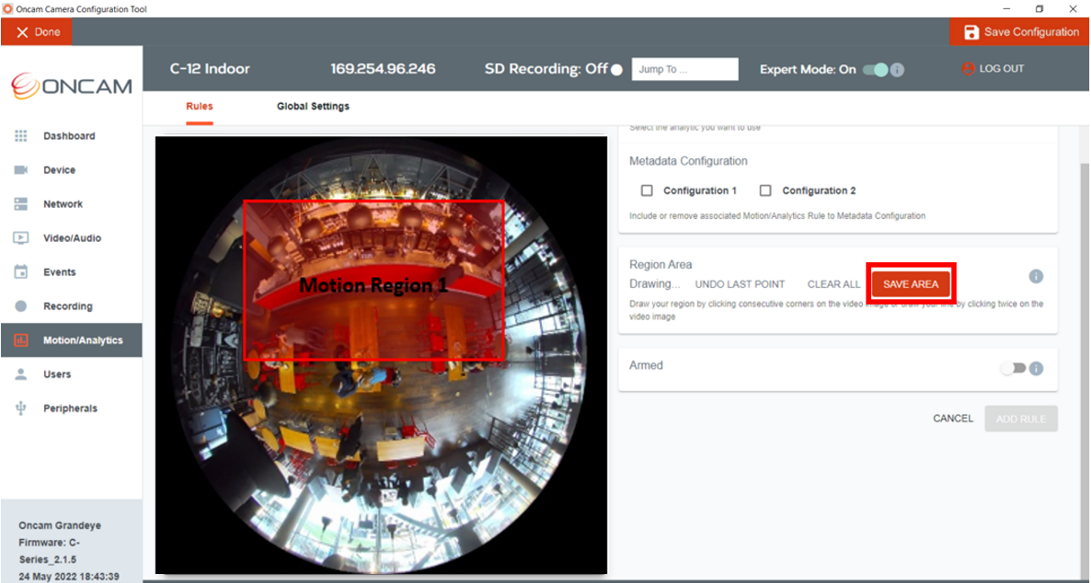Open the Users person icon
This screenshot has height=583, width=1091.
tap(21, 374)
